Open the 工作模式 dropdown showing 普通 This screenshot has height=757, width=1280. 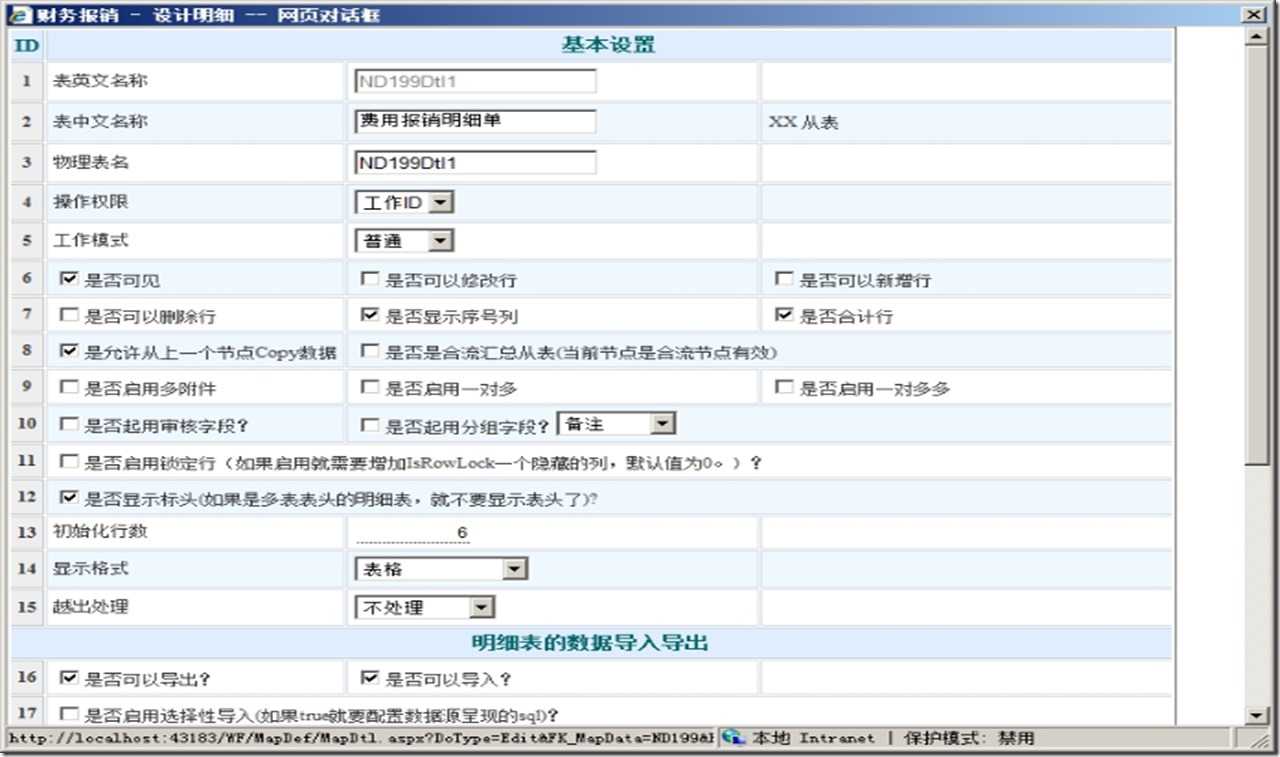[x=404, y=240]
